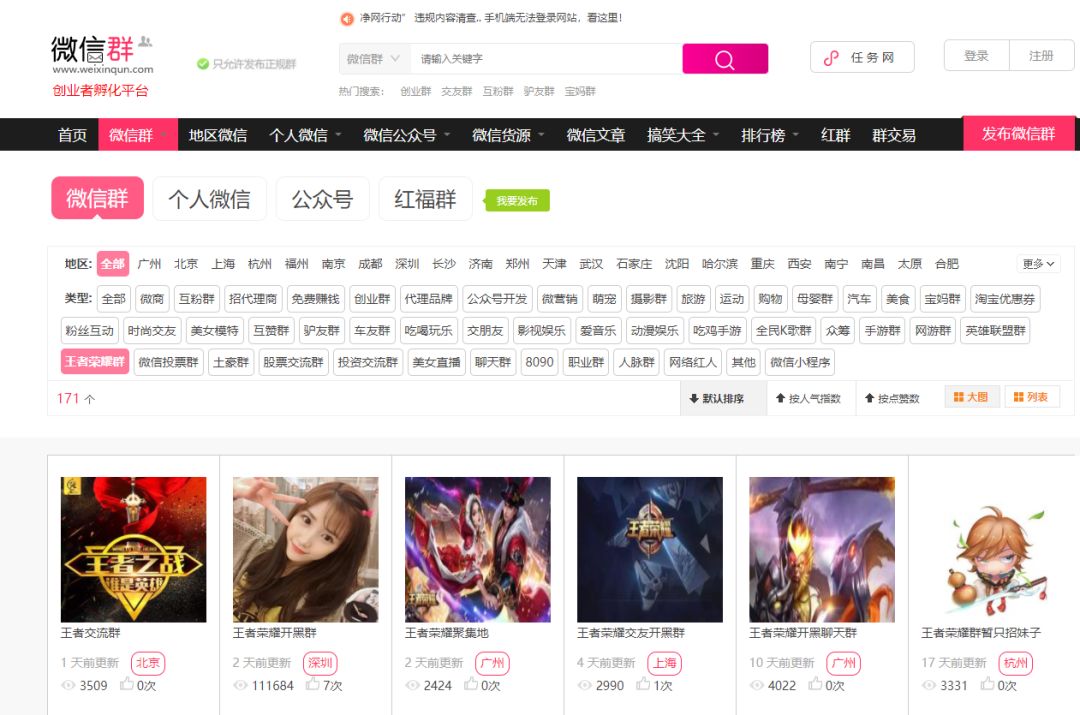Switch to the 公众号 tab

pyautogui.click(x=322, y=199)
